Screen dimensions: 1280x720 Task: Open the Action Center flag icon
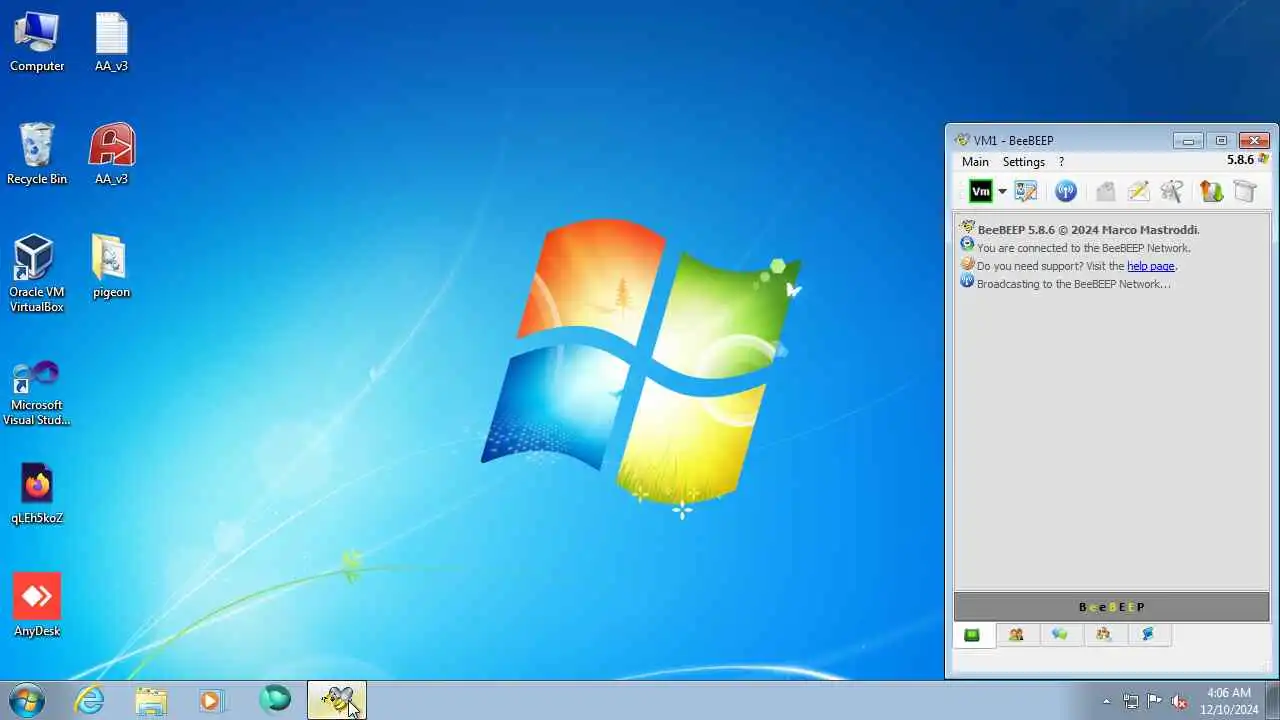(1155, 701)
